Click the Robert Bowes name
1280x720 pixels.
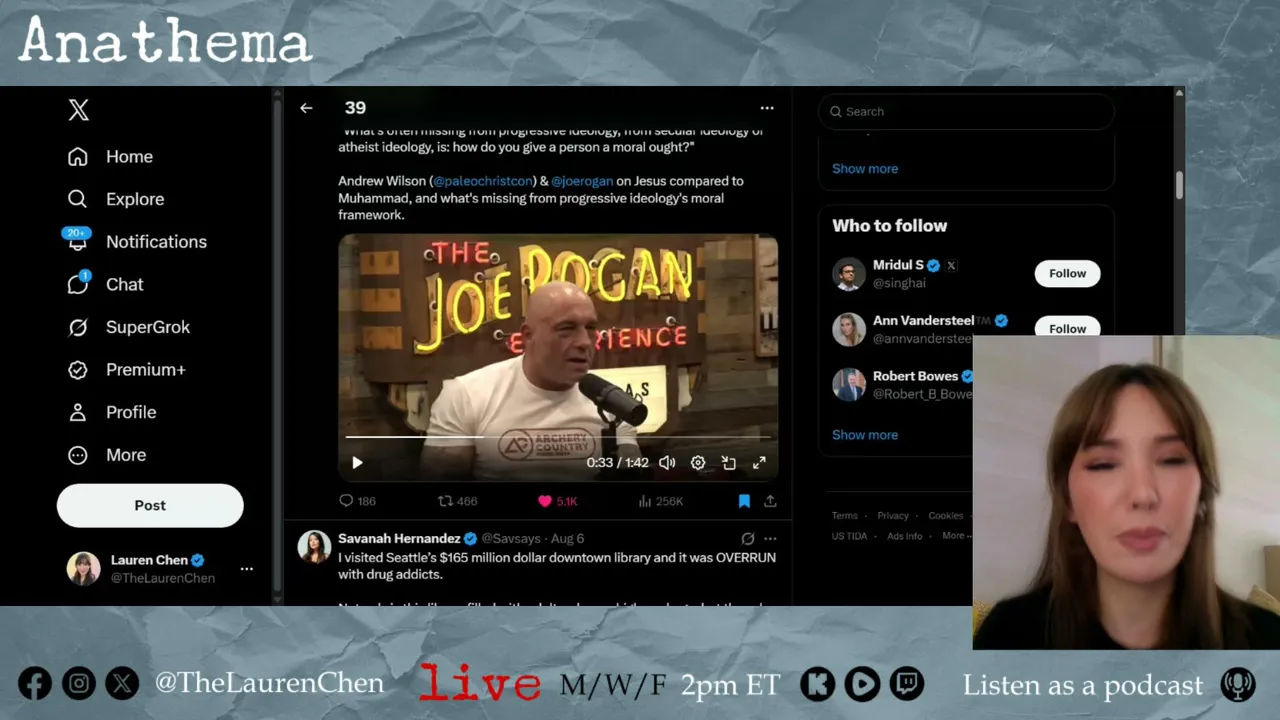tap(916, 376)
